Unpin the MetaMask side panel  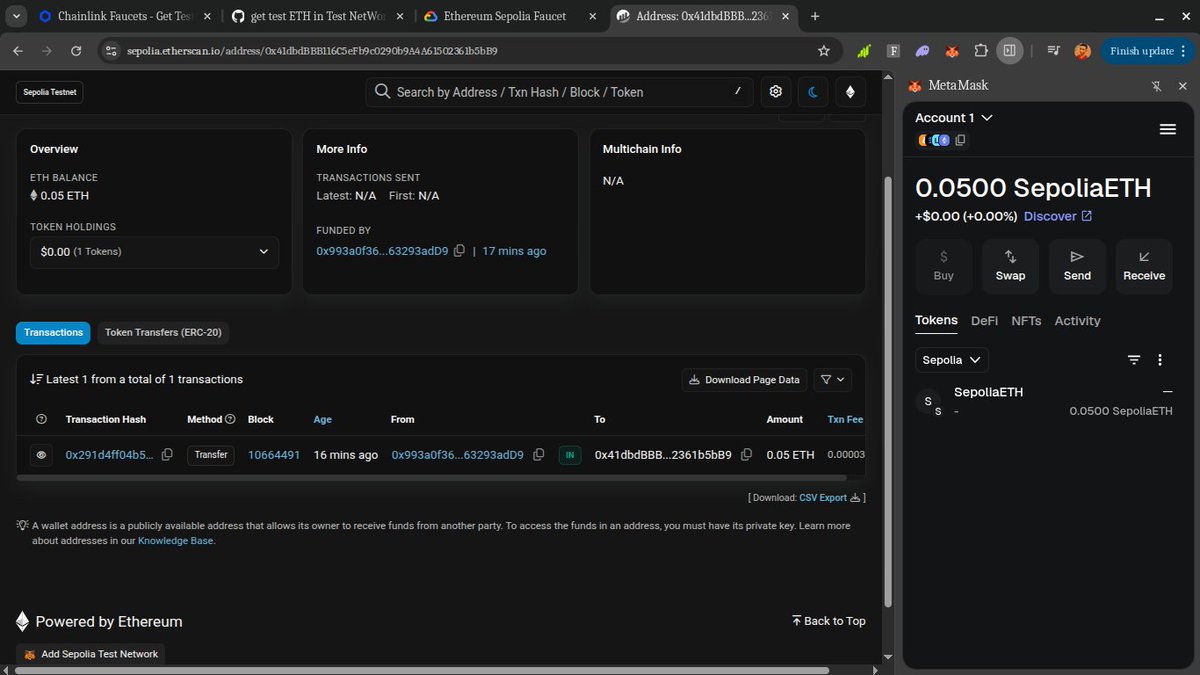tap(1156, 86)
